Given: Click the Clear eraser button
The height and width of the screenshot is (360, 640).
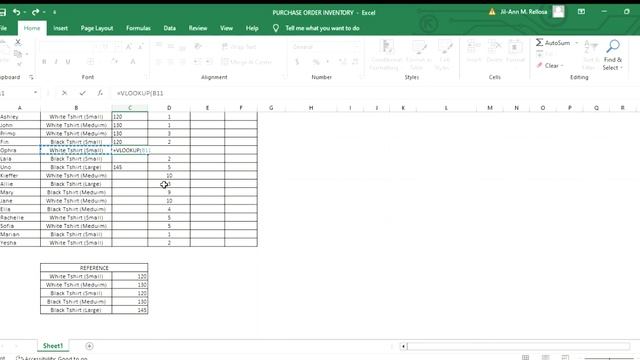Looking at the screenshot, I should point(549,66).
